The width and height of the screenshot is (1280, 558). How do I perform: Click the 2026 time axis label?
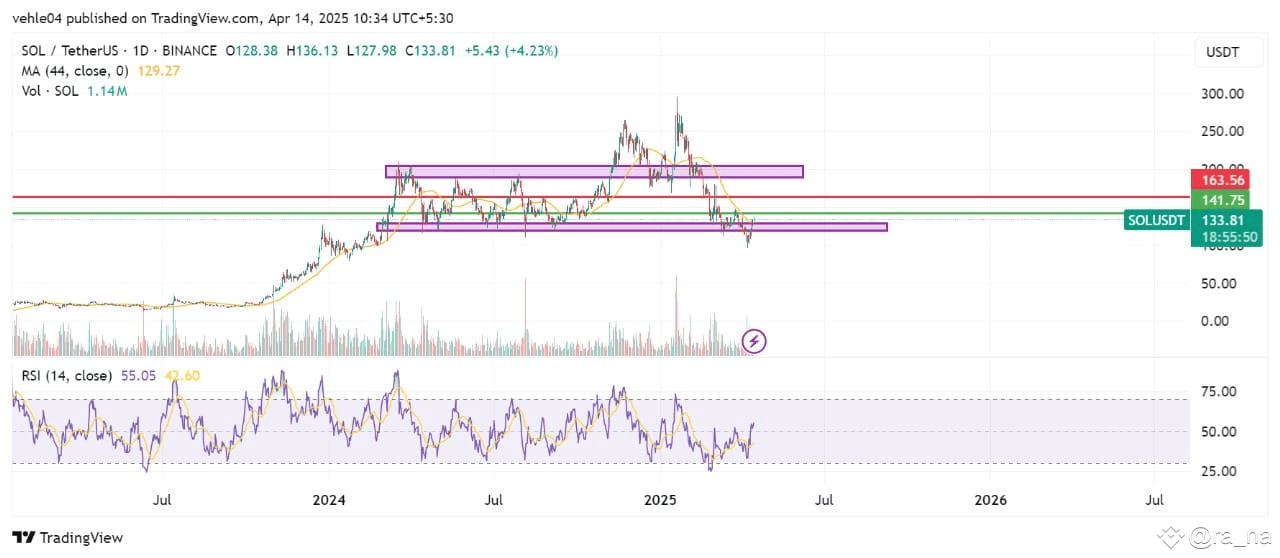coord(990,499)
